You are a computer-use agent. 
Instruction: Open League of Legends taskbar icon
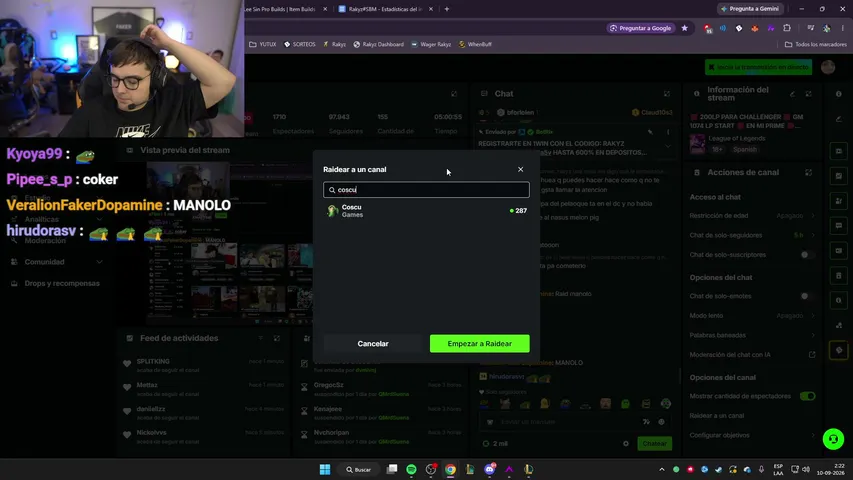528,470
